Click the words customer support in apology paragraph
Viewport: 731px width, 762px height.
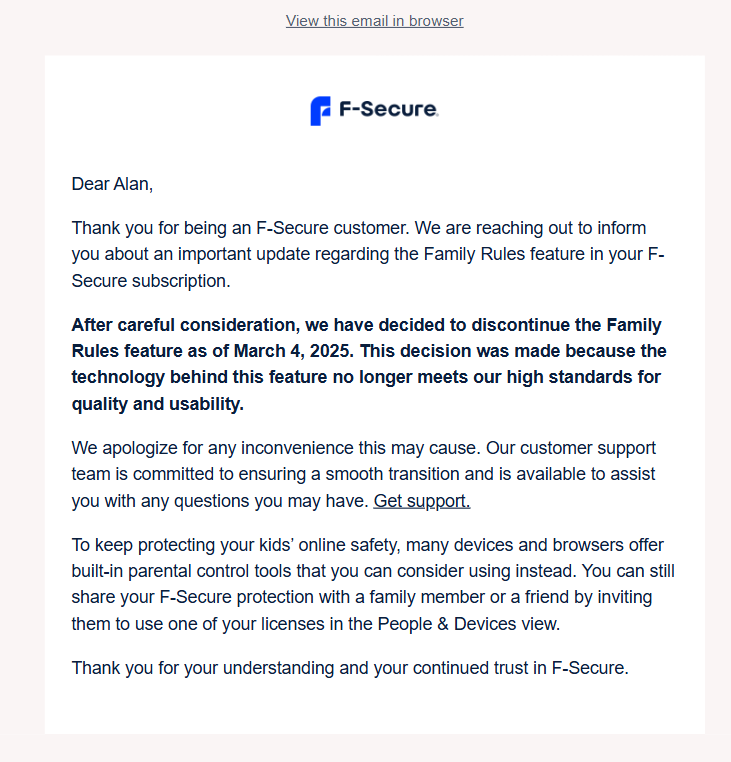point(588,448)
